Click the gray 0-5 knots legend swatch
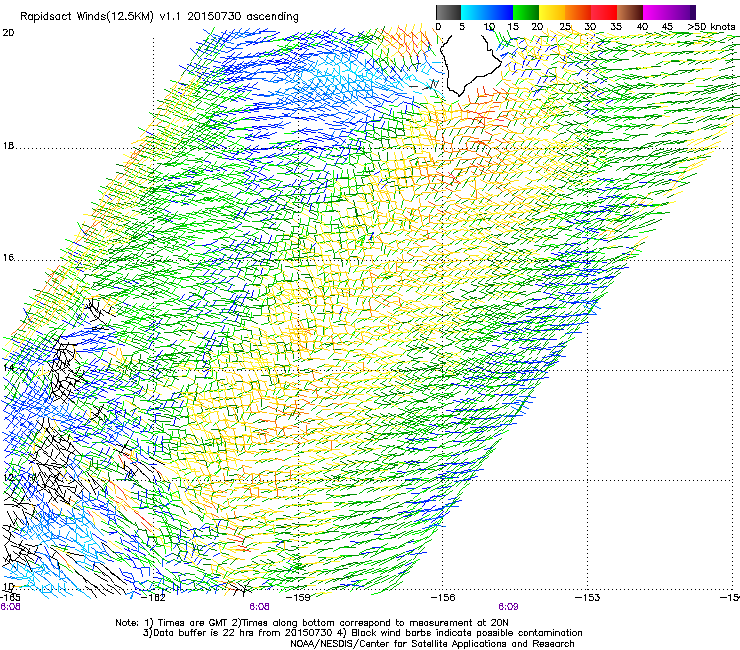The image size is (740, 650). click(448, 12)
